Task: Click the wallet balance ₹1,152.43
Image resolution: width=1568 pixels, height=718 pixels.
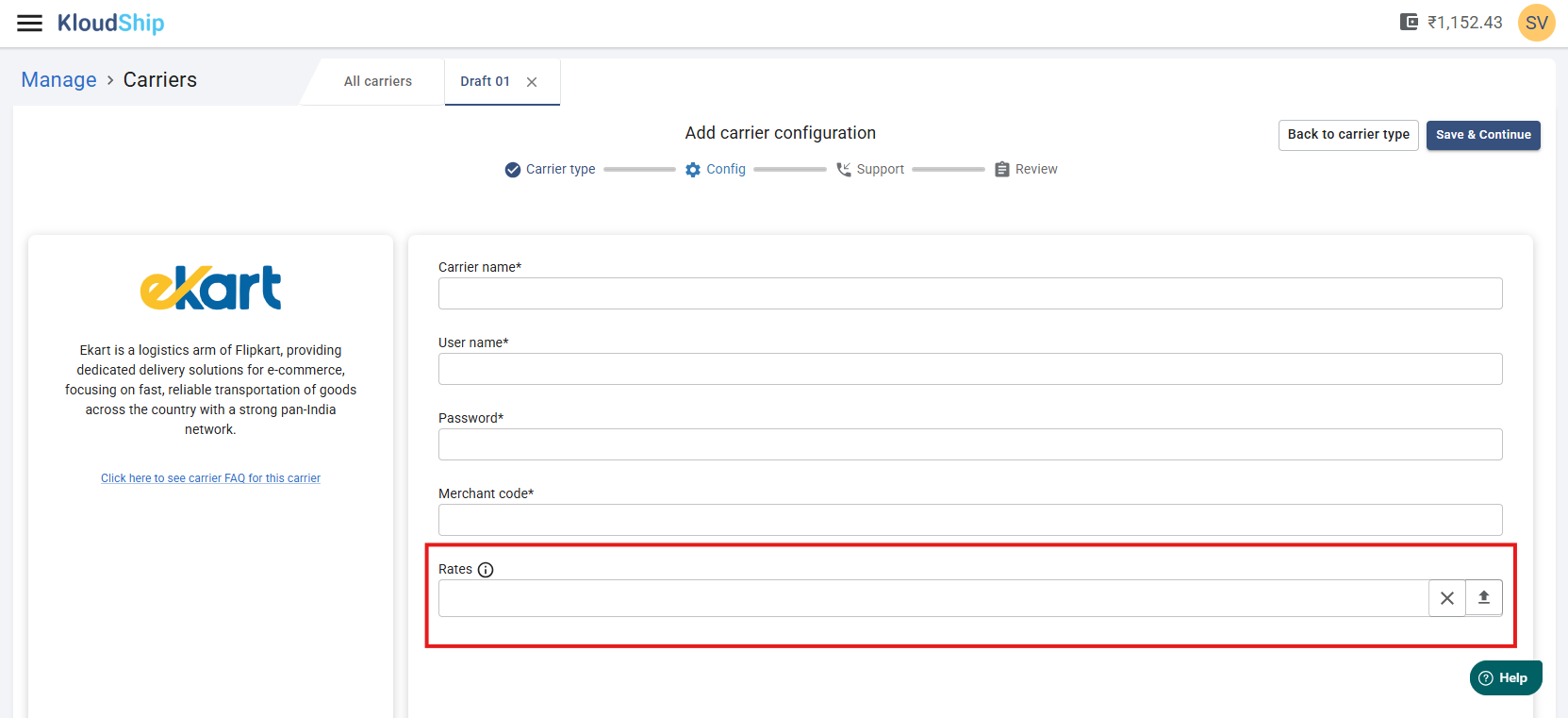Action: [x=1464, y=23]
